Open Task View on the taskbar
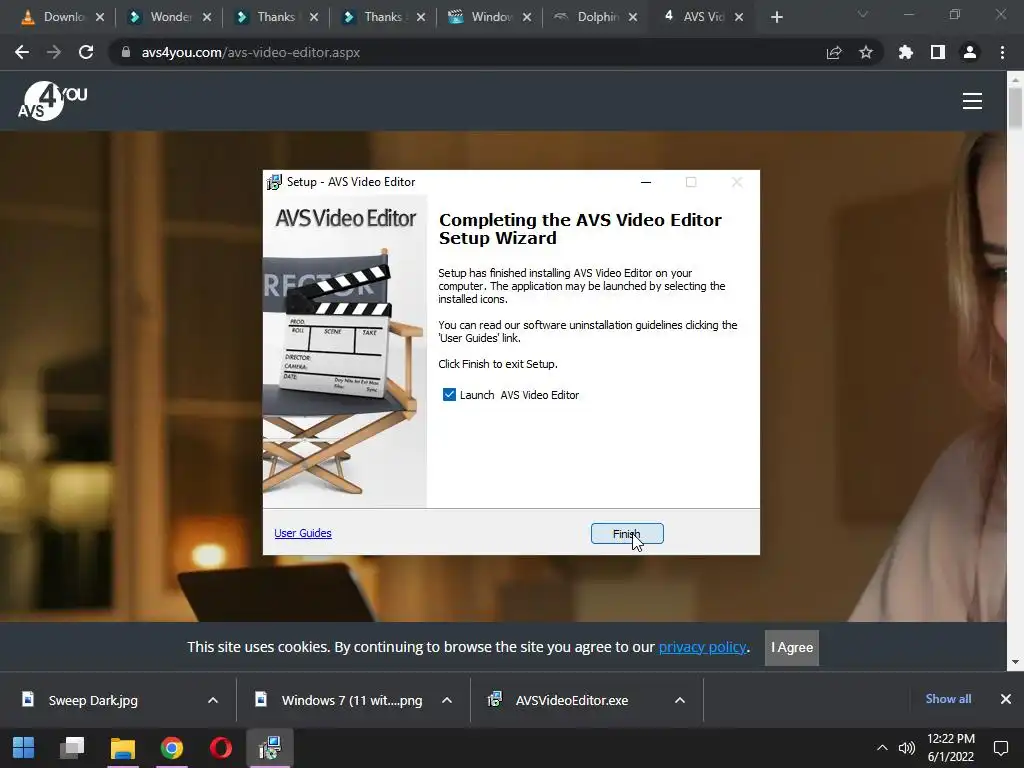1024x768 pixels. 72,748
